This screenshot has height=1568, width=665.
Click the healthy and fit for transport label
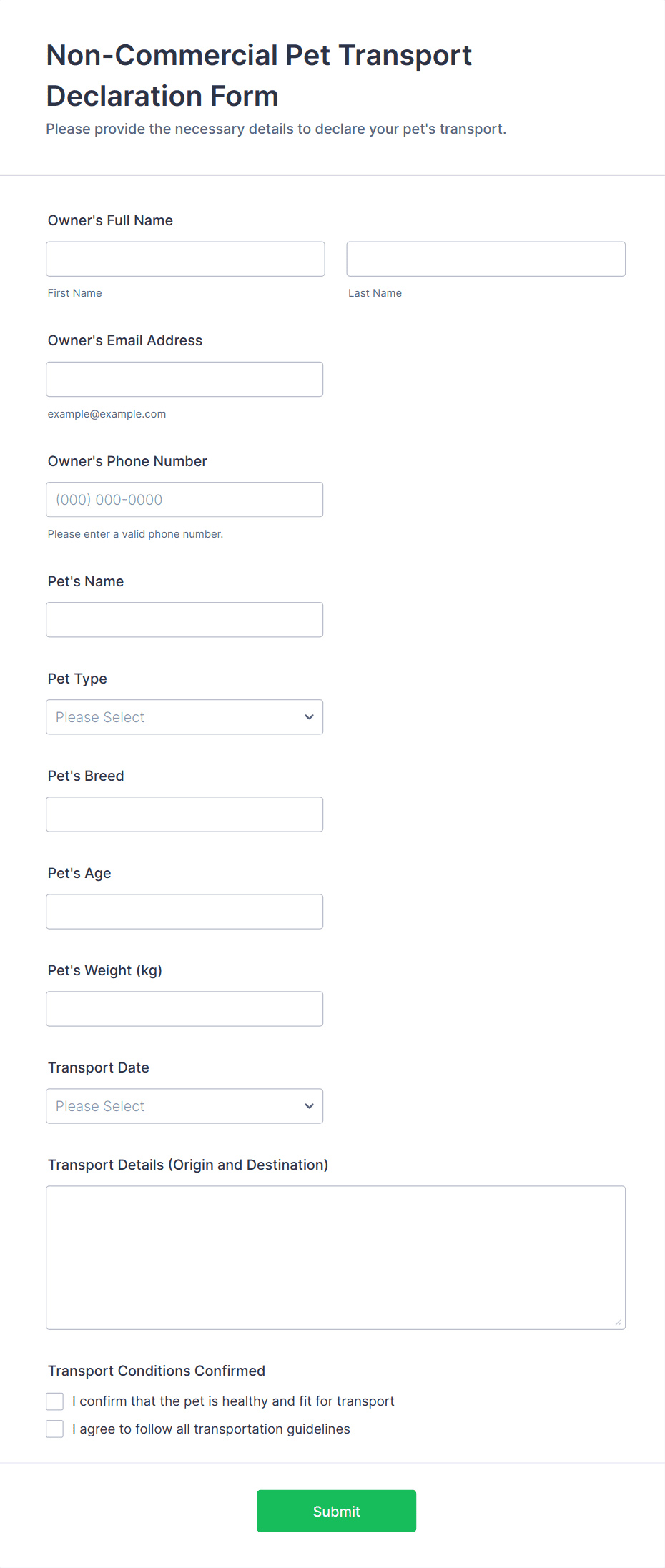click(233, 1401)
